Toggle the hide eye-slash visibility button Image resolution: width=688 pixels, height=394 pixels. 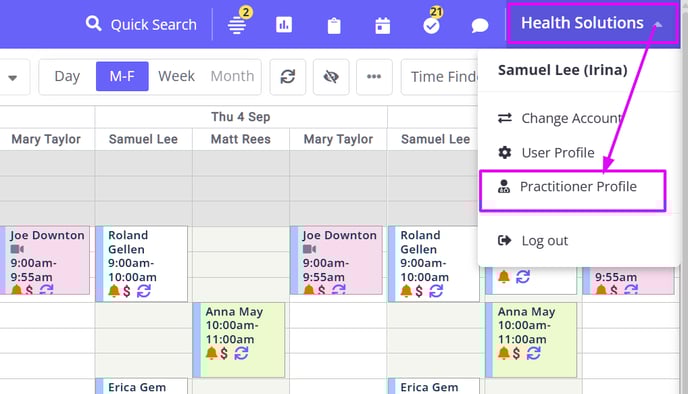point(331,77)
